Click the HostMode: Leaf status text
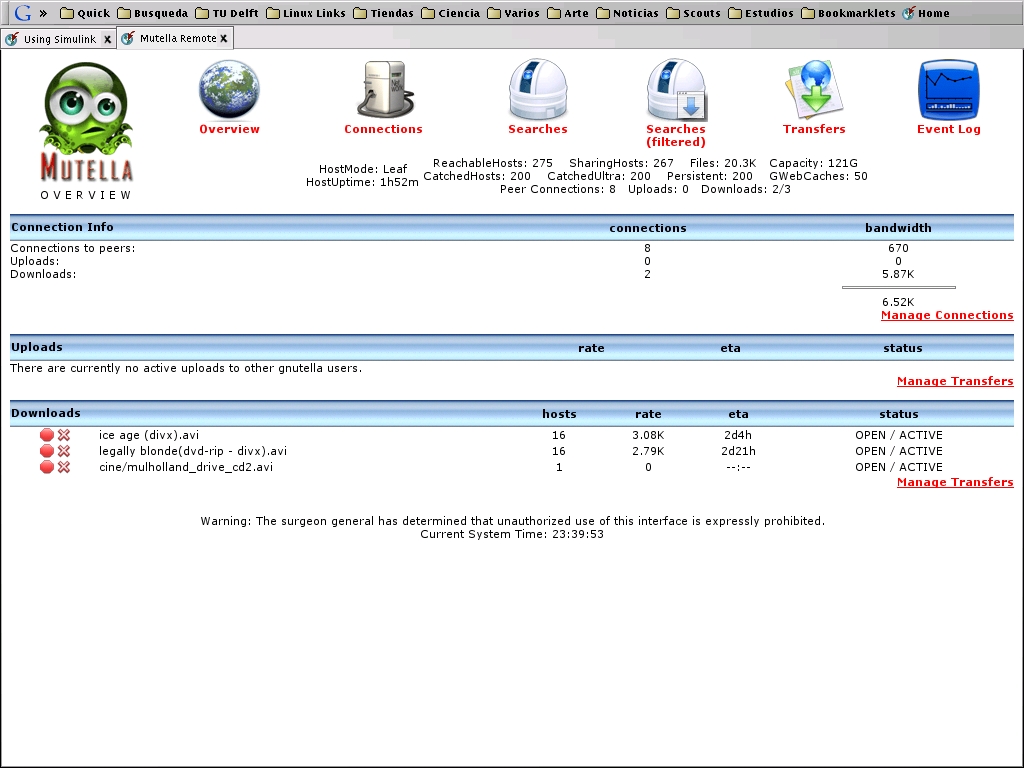Image resolution: width=1024 pixels, height=768 pixels. coord(363,169)
